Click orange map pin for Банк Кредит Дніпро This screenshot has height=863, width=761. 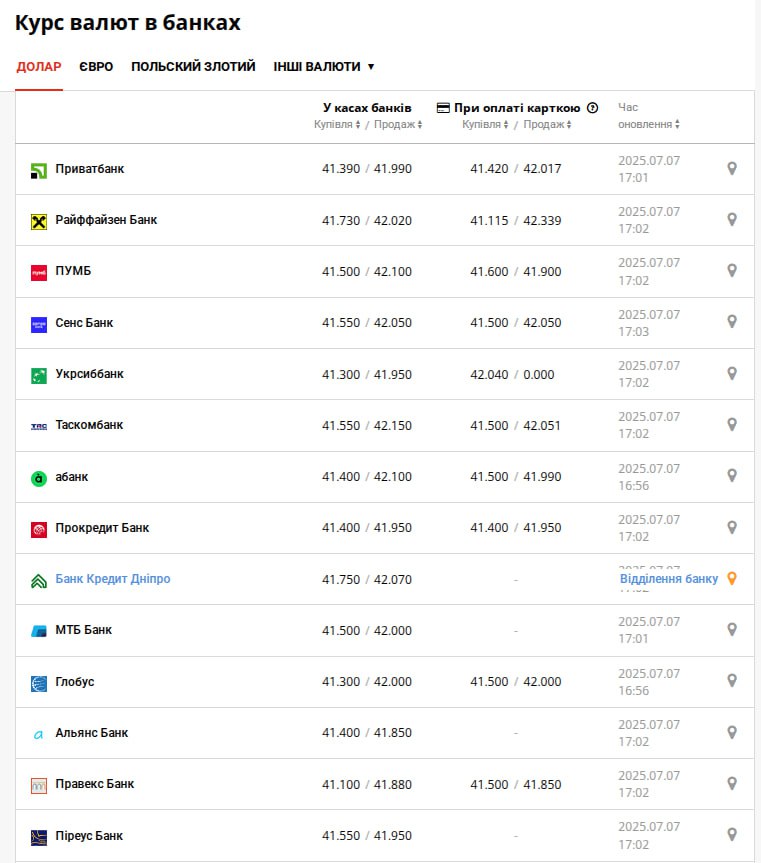point(732,578)
